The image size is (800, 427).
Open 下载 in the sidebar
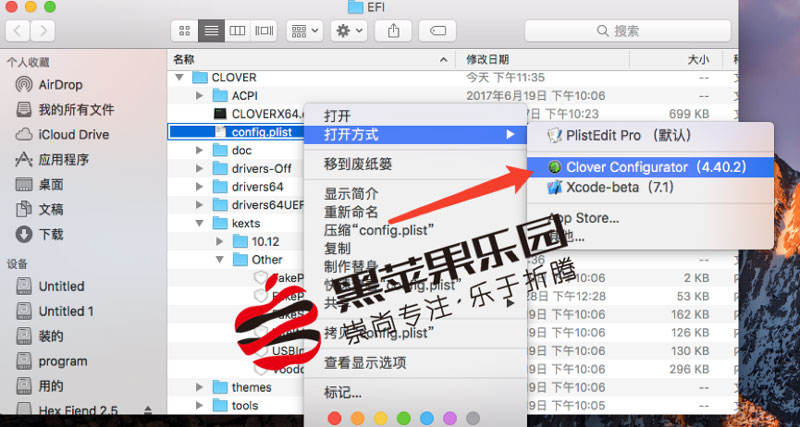[39, 235]
